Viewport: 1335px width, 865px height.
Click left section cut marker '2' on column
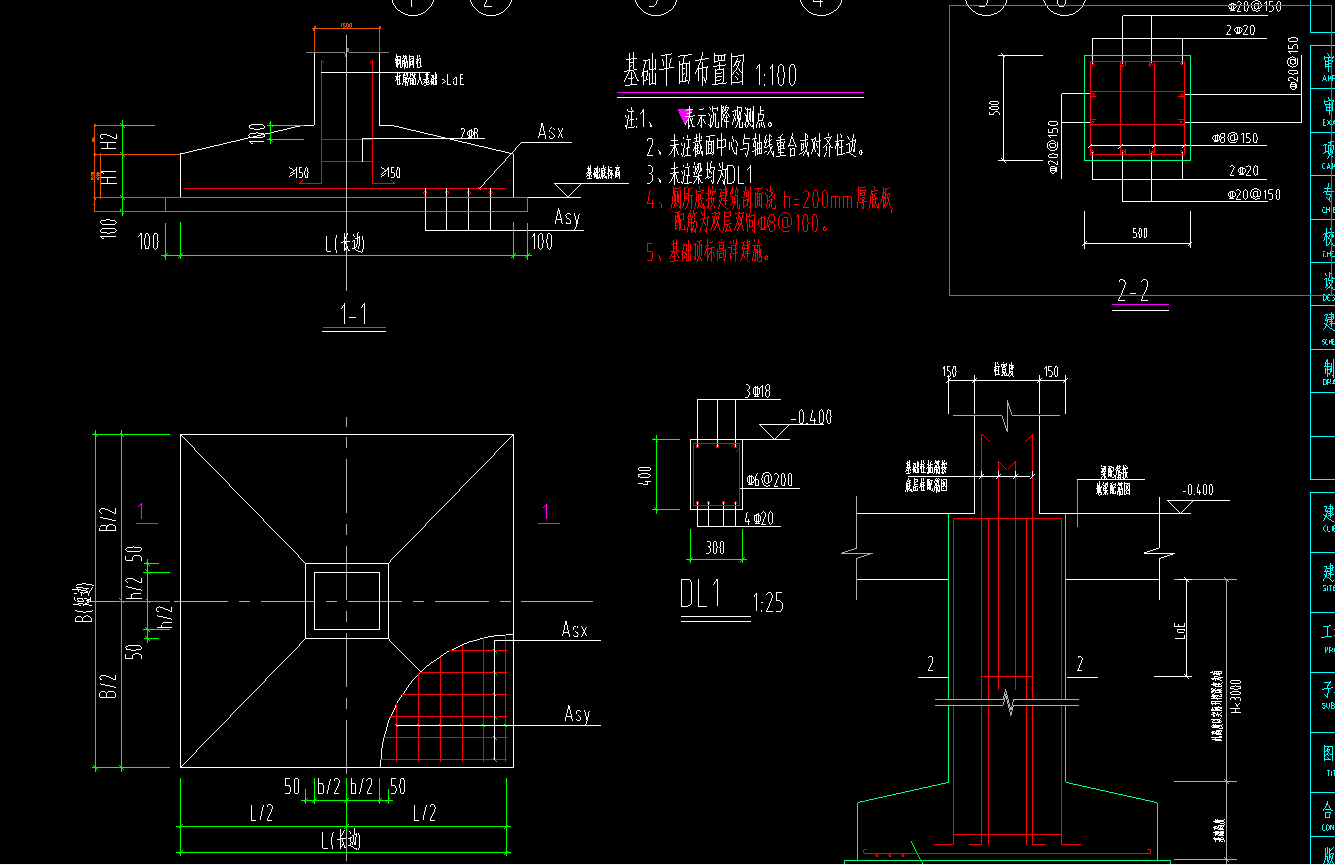pos(930,664)
